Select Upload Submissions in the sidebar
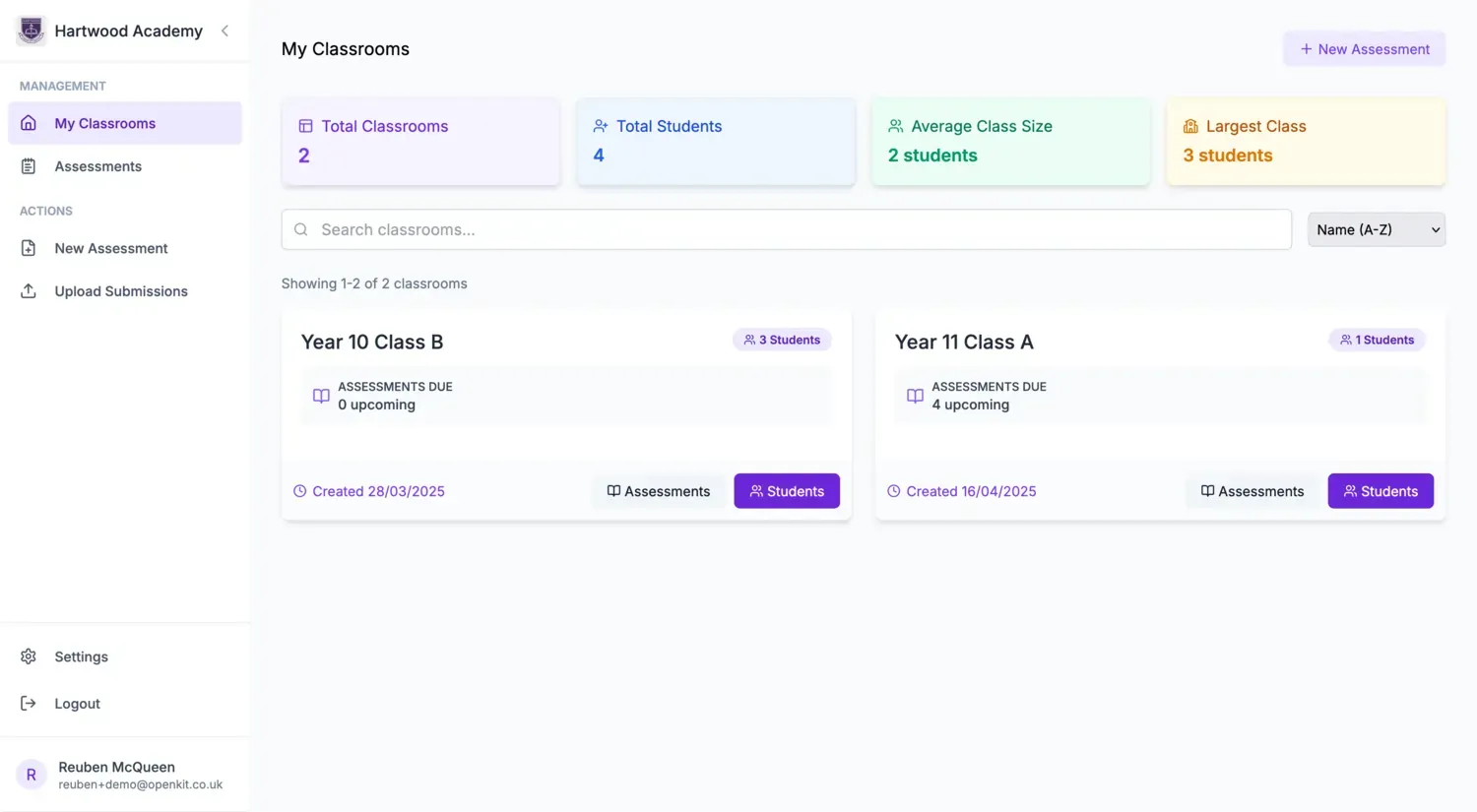The height and width of the screenshot is (812, 1477). pyautogui.click(x=121, y=291)
